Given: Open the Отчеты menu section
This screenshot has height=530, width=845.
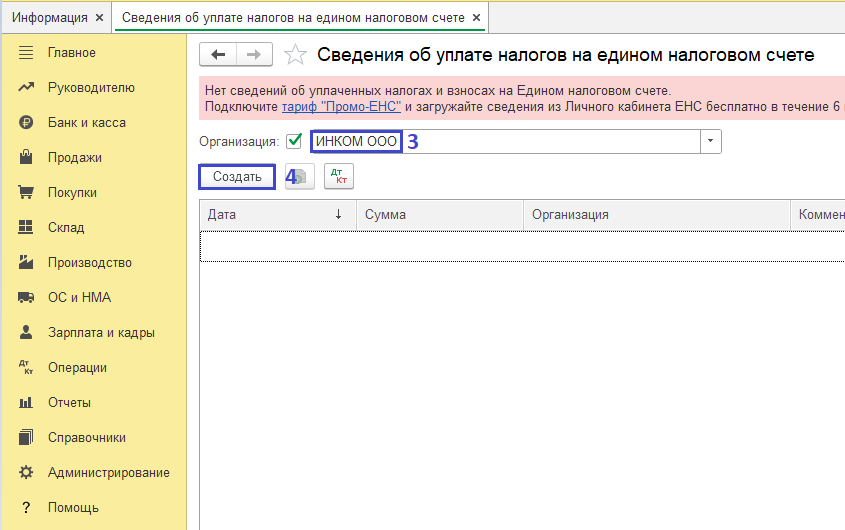Looking at the screenshot, I should pyautogui.click(x=69, y=402).
